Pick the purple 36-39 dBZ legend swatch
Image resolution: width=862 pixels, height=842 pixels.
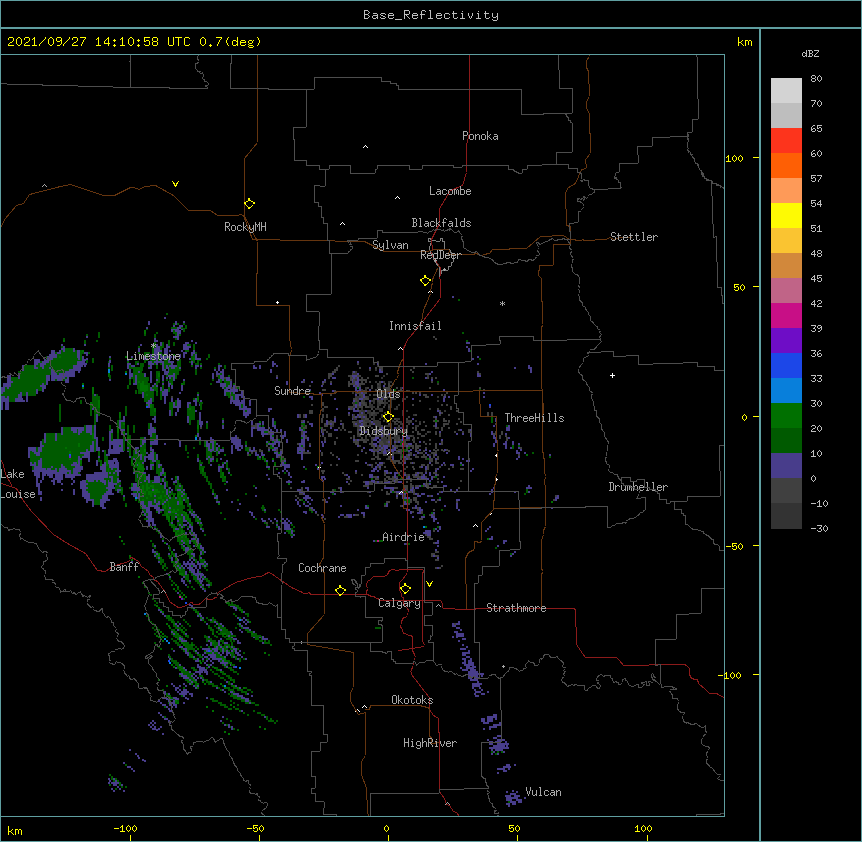[786, 341]
